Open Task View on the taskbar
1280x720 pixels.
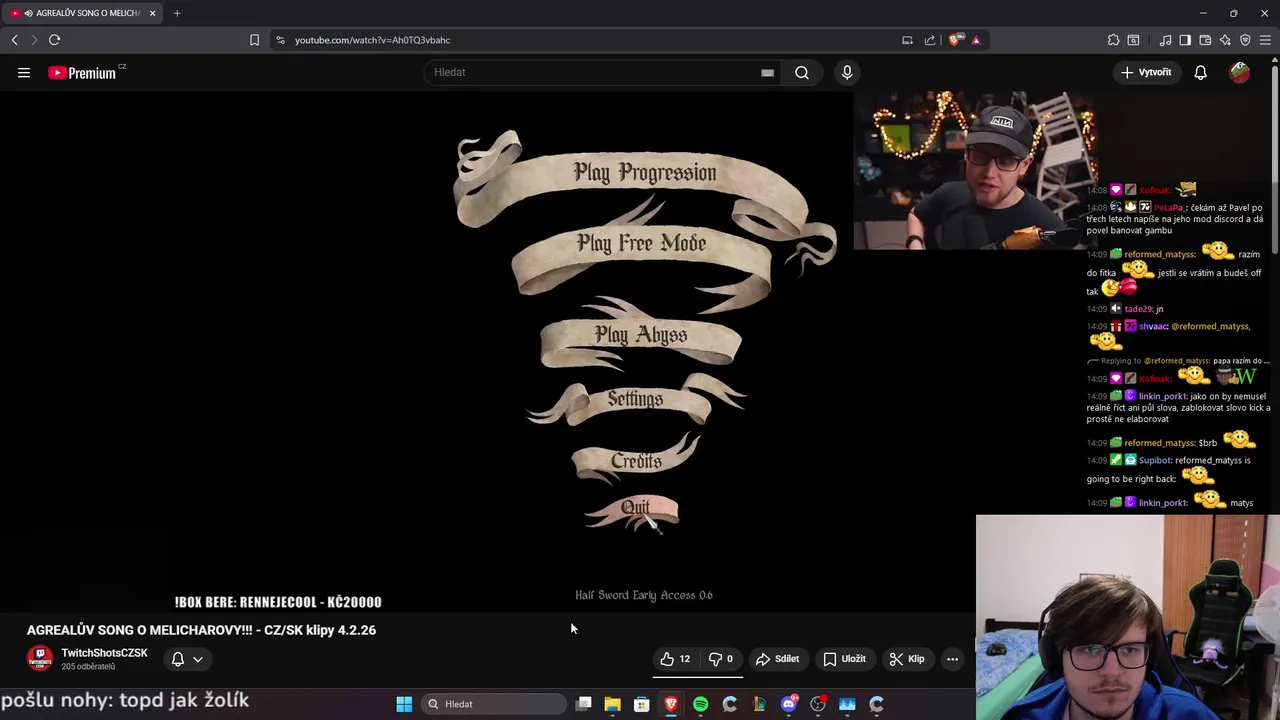(x=584, y=704)
